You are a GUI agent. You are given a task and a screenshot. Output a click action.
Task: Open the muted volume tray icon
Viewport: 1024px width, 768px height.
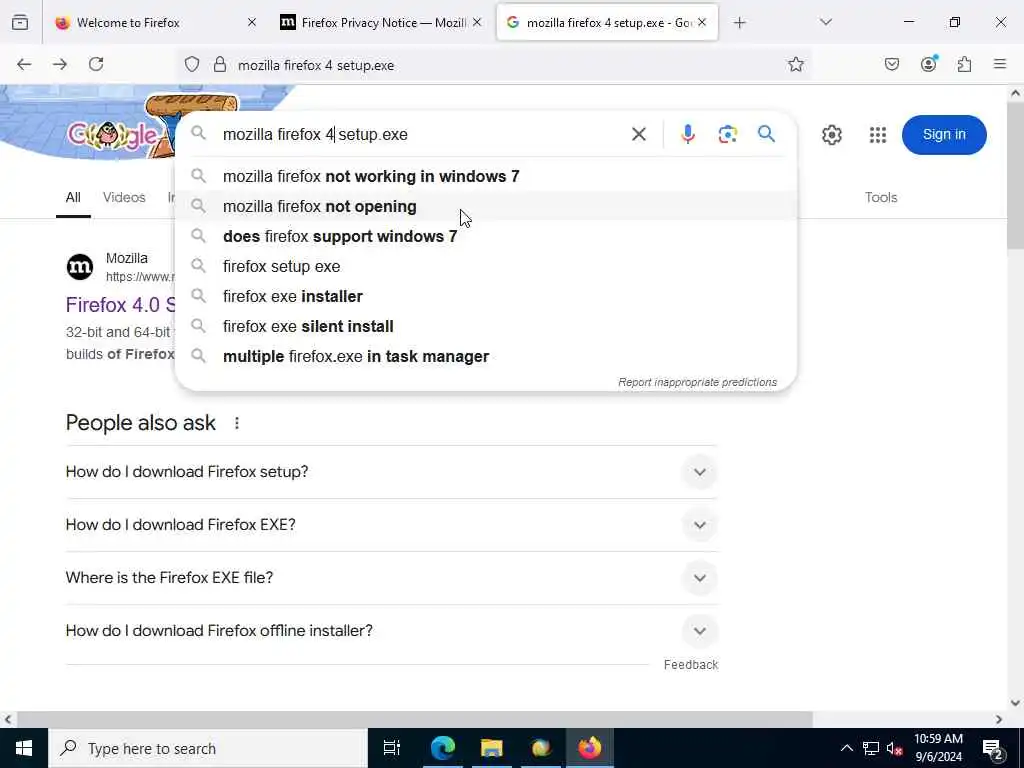894,748
